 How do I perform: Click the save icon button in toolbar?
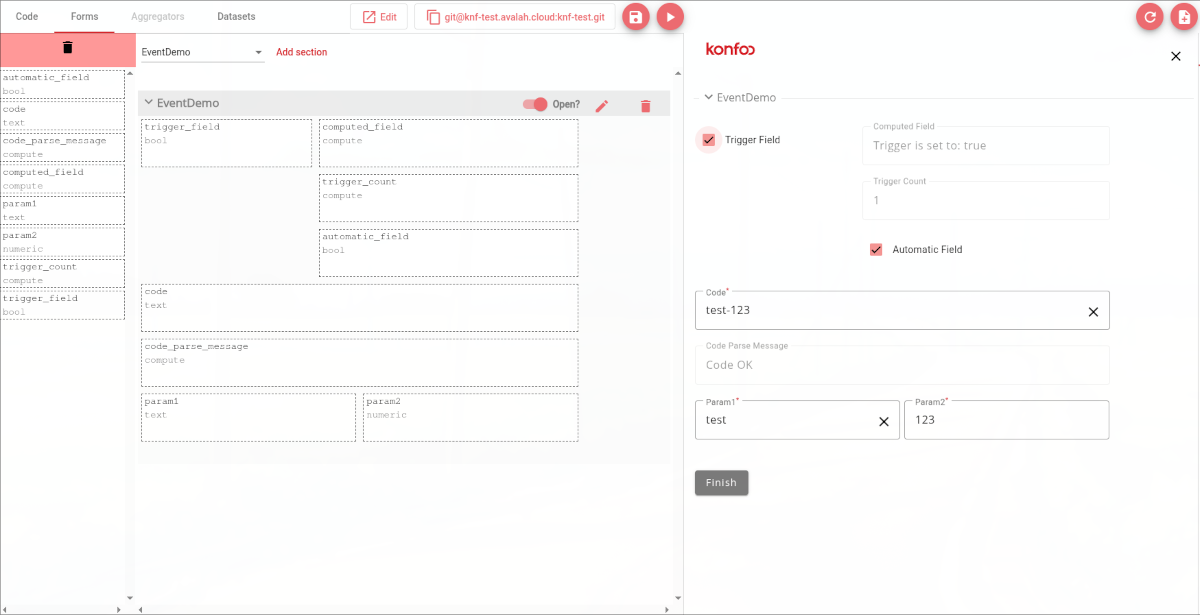[635, 17]
